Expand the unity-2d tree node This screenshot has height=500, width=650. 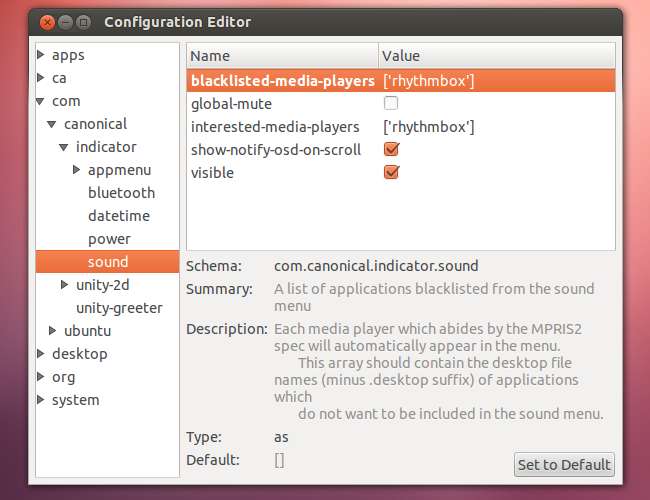pos(66,285)
